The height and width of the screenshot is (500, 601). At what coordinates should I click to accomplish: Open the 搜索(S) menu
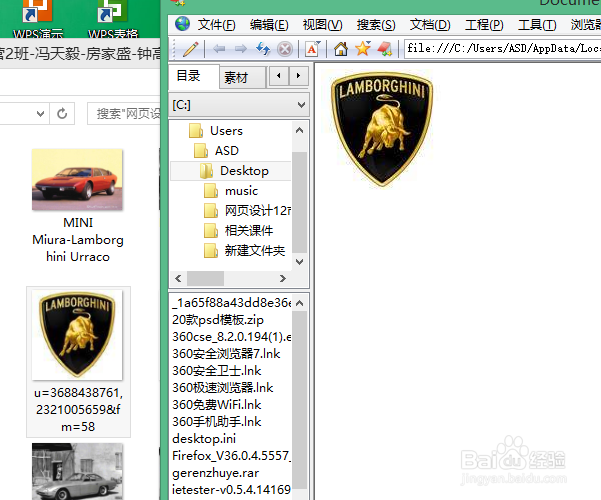pos(376,25)
